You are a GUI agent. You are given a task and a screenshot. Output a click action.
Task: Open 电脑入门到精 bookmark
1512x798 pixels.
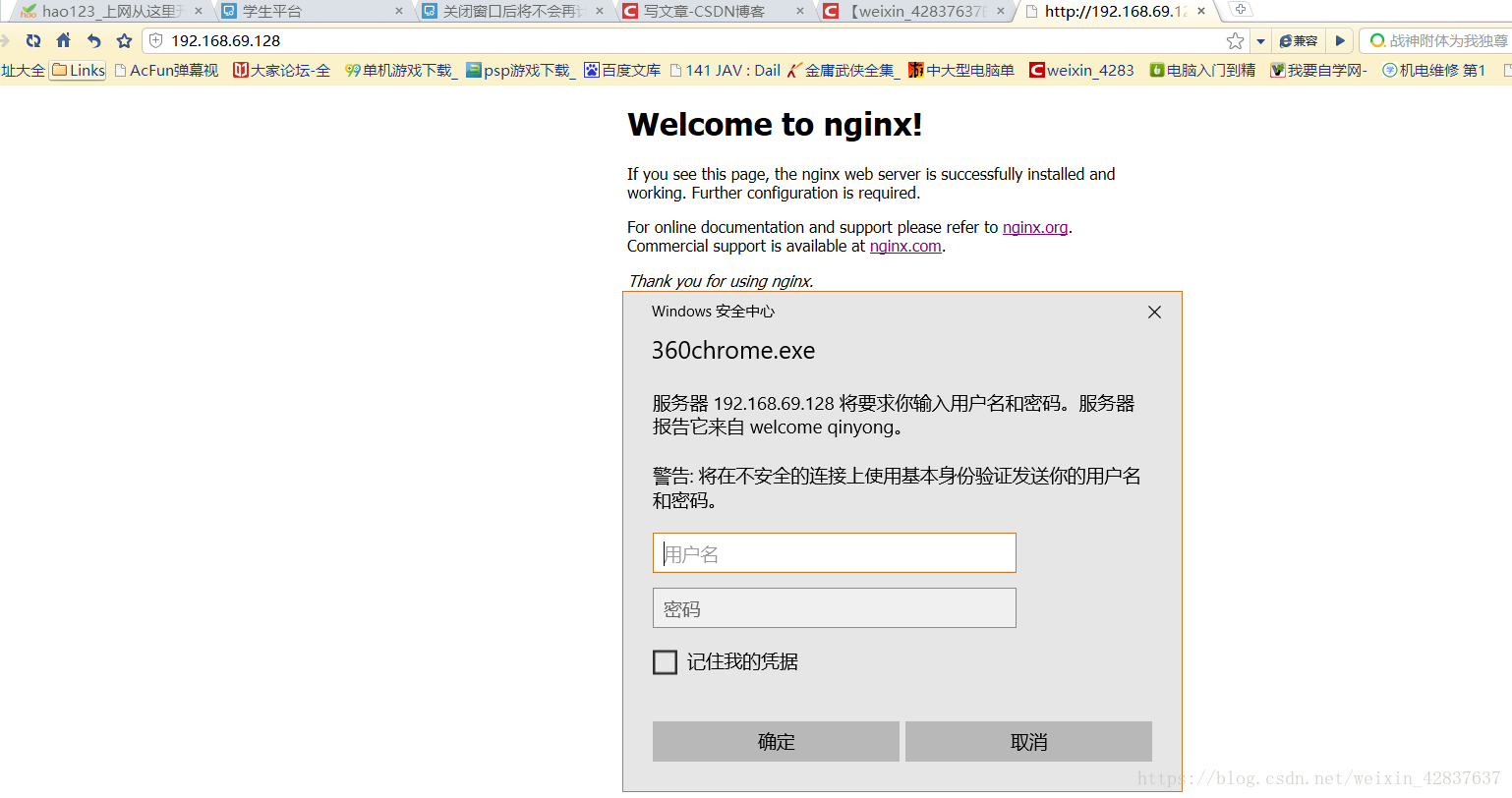point(1202,70)
